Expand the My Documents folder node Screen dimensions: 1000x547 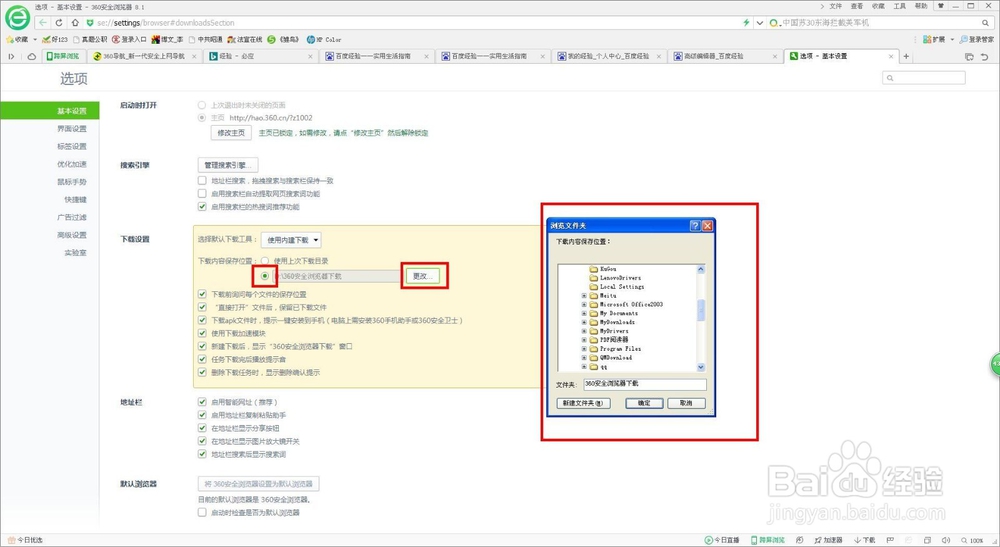pyautogui.click(x=584, y=314)
